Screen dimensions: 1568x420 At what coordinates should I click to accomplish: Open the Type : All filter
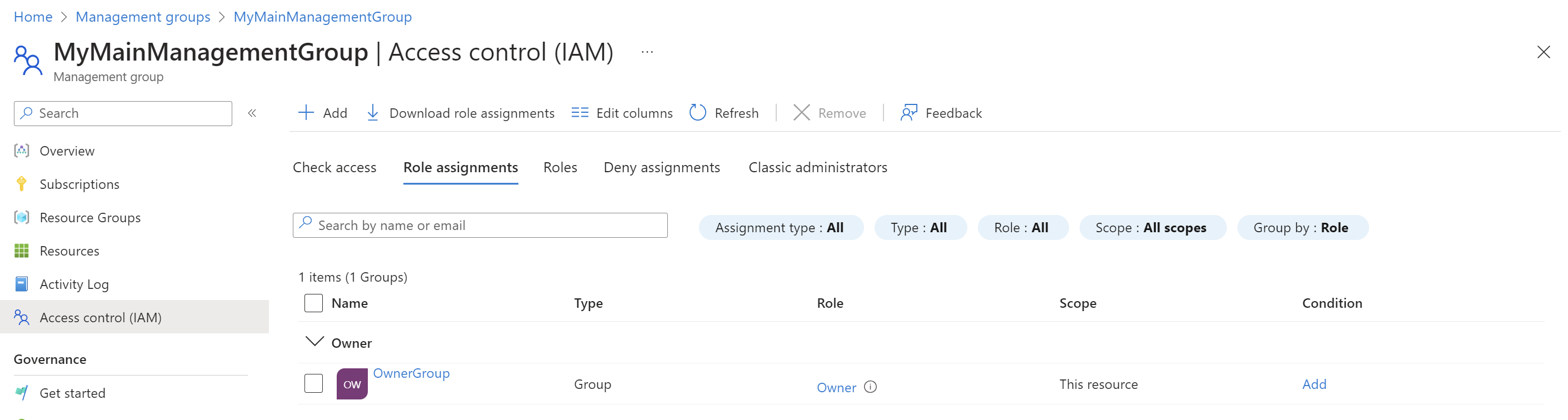[920, 228]
